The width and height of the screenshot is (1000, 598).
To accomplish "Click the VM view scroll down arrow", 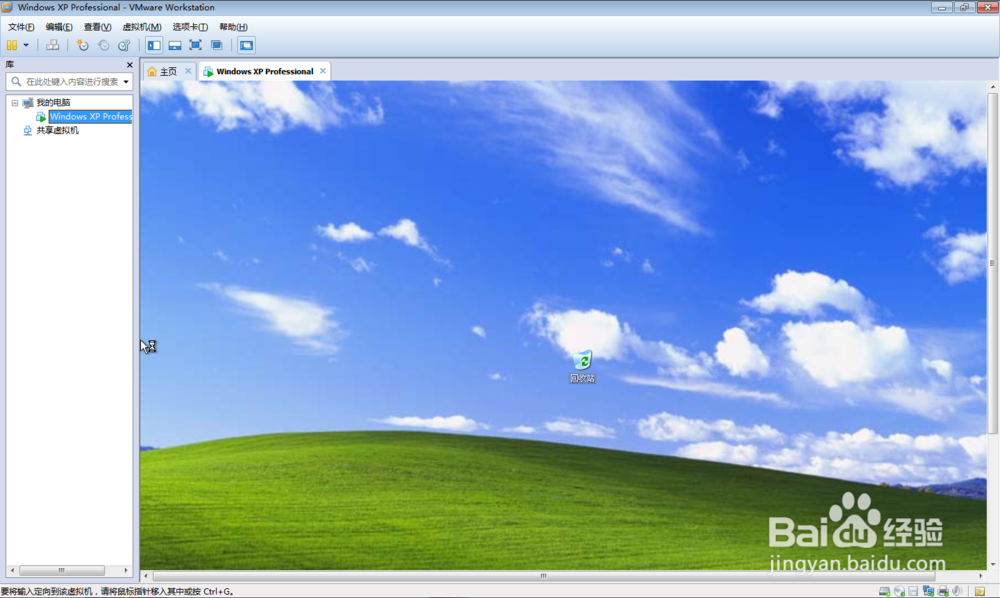I will click(992, 565).
